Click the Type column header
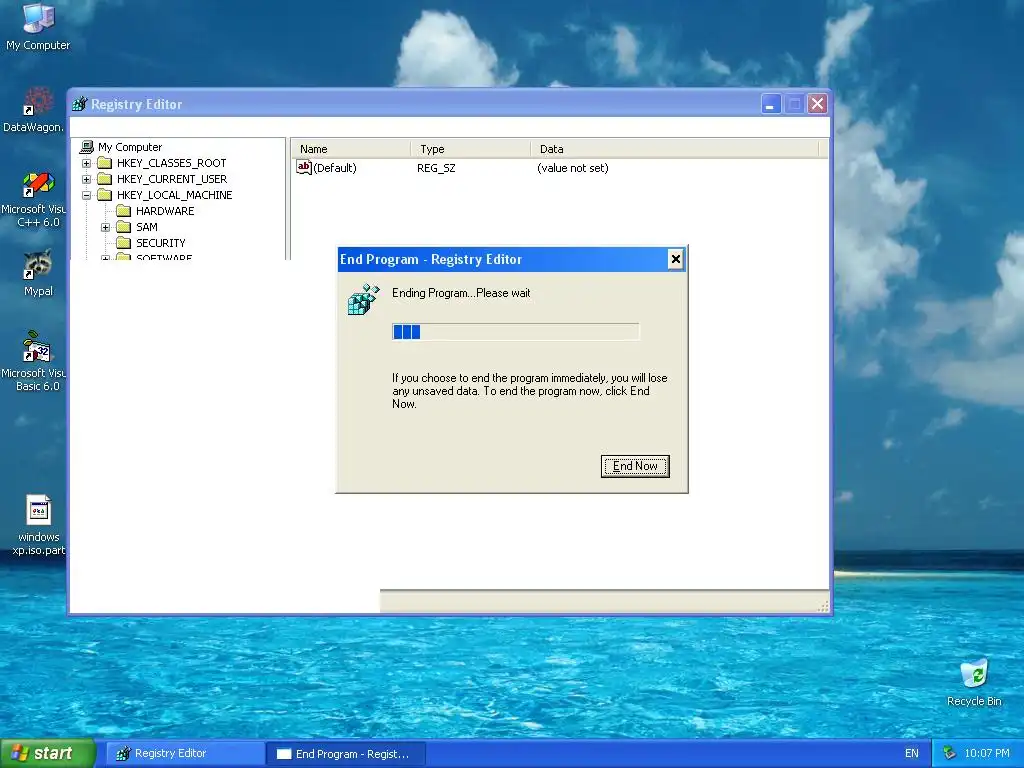The height and width of the screenshot is (768, 1024). (471, 149)
